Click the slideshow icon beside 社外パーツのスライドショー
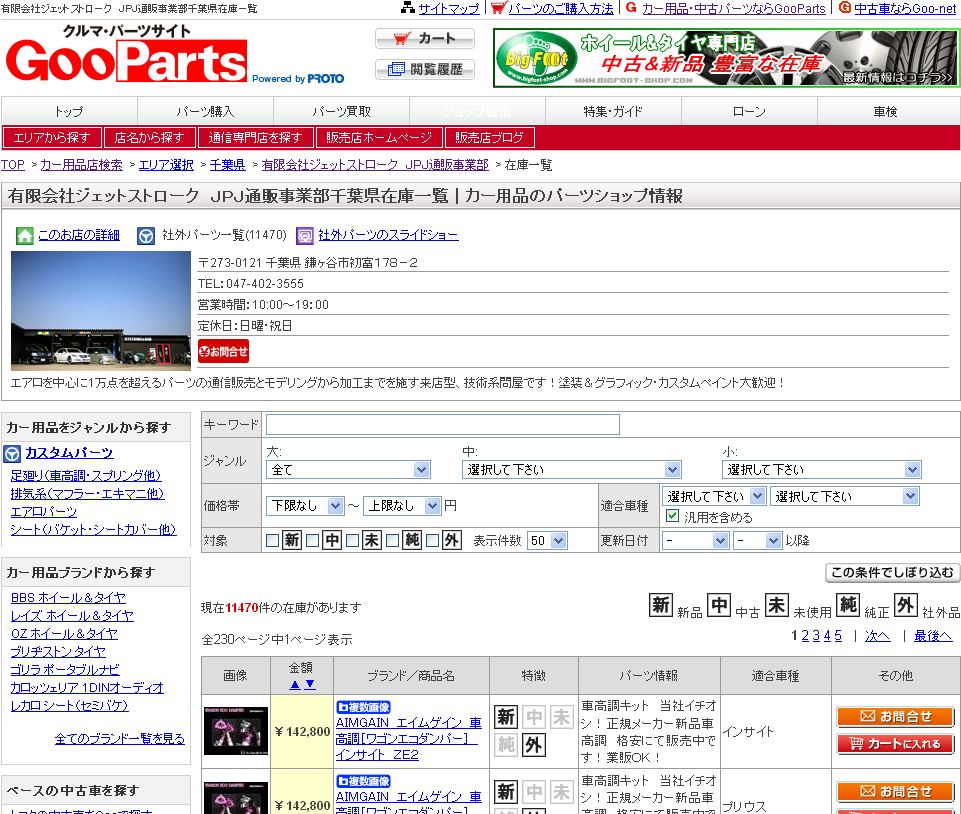961x814 pixels. 305,235
